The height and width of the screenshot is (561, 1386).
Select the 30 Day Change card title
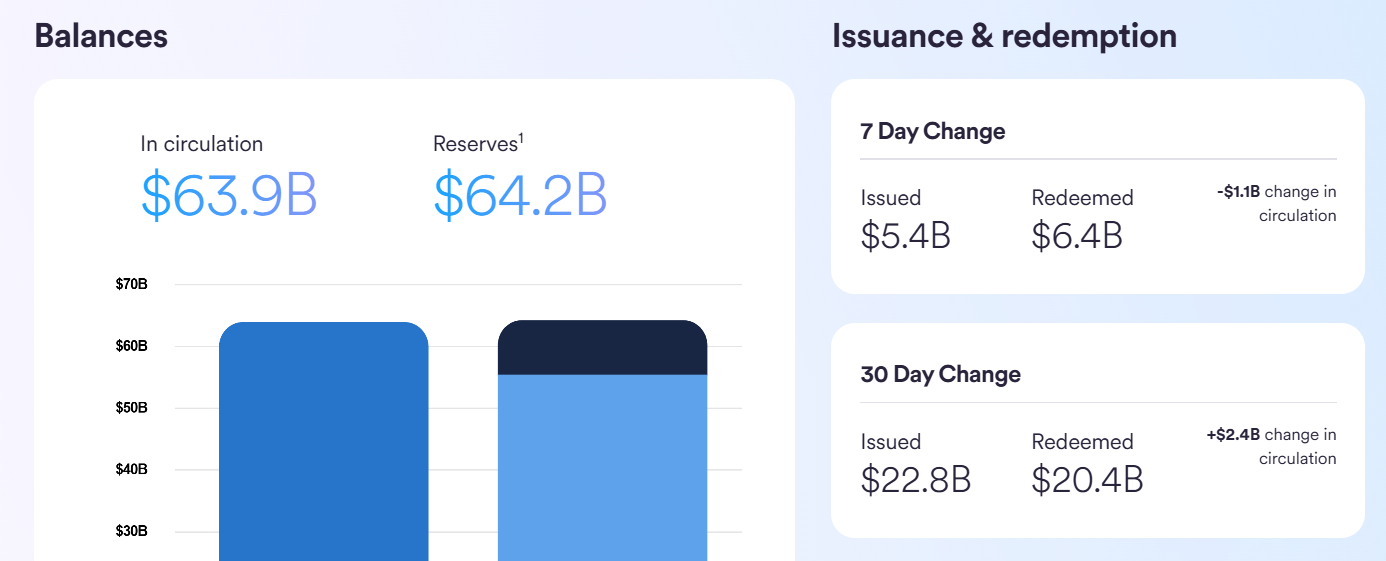940,374
